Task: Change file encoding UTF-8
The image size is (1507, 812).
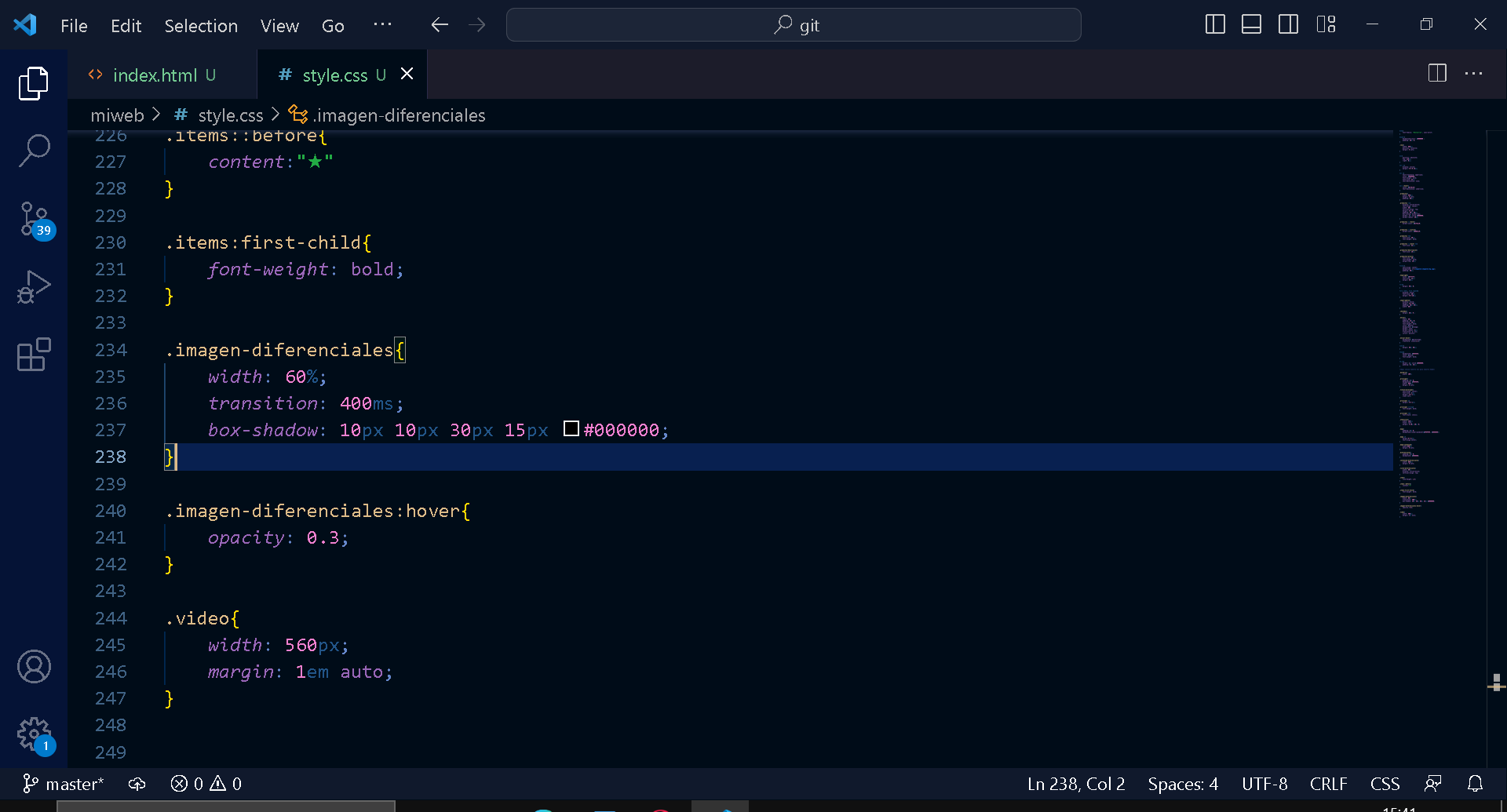Action: 1264,784
